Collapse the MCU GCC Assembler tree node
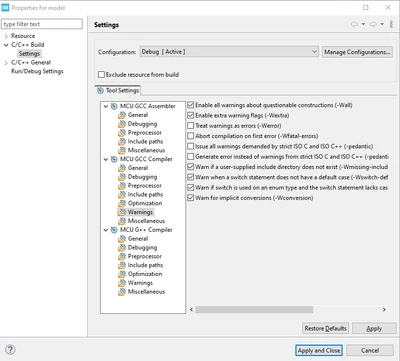This screenshot has width=400, height=361. point(106,106)
